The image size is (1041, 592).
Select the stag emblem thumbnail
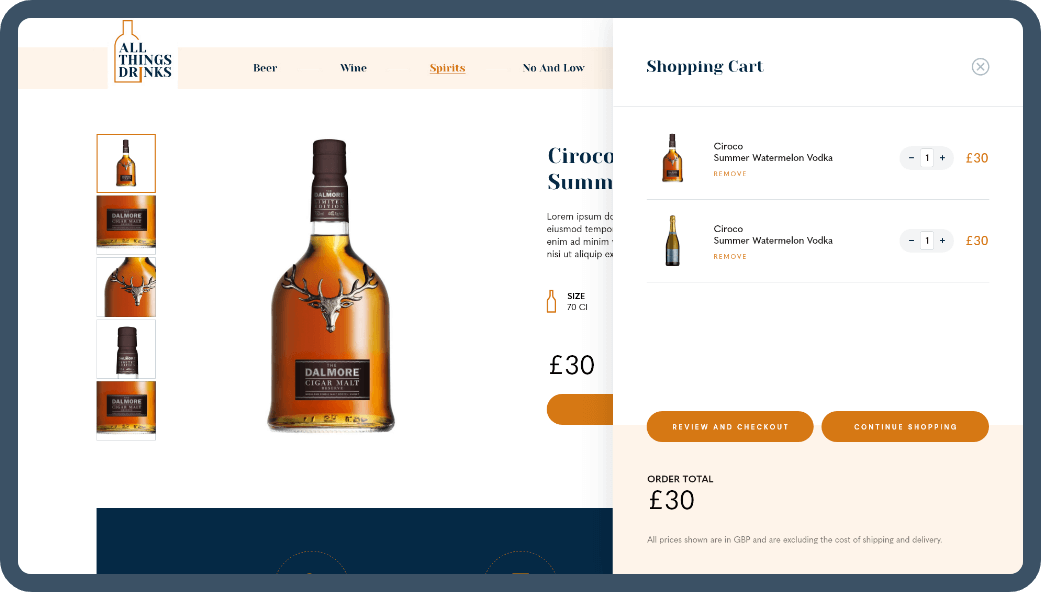pyautogui.click(x=126, y=287)
